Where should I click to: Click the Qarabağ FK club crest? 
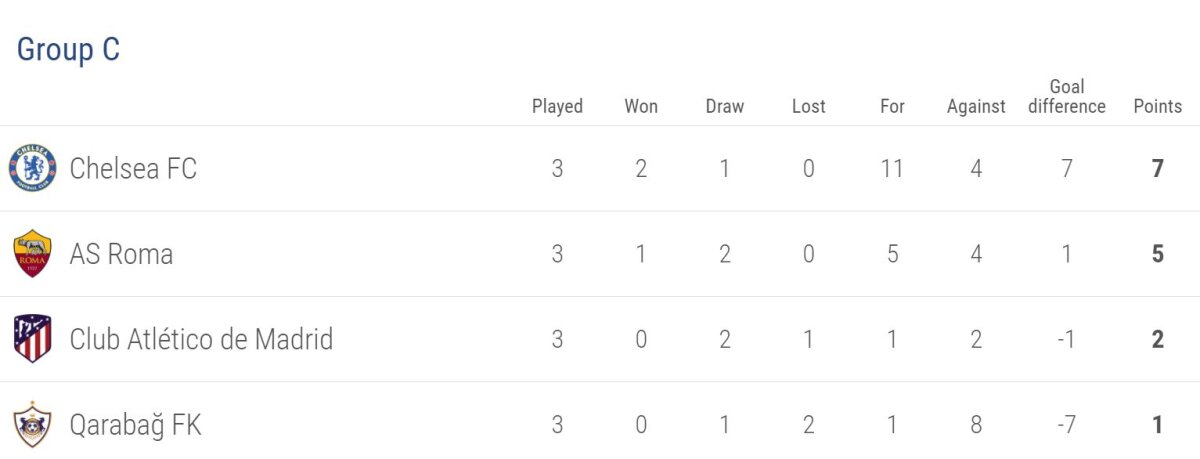[33, 425]
